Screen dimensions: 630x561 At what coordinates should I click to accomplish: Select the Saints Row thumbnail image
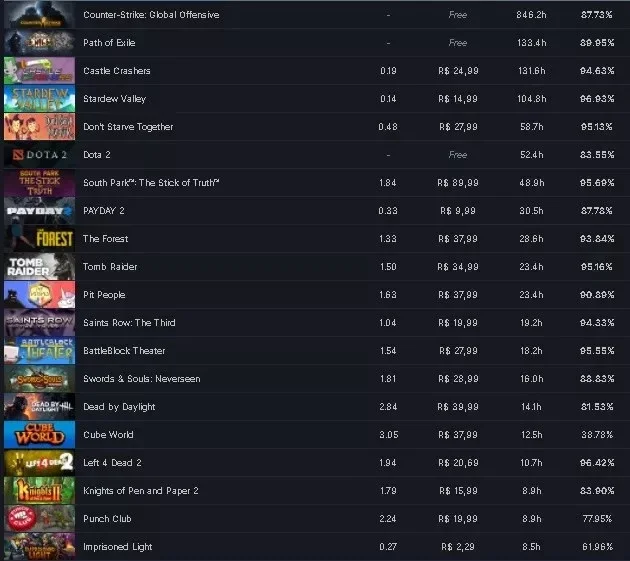point(39,323)
